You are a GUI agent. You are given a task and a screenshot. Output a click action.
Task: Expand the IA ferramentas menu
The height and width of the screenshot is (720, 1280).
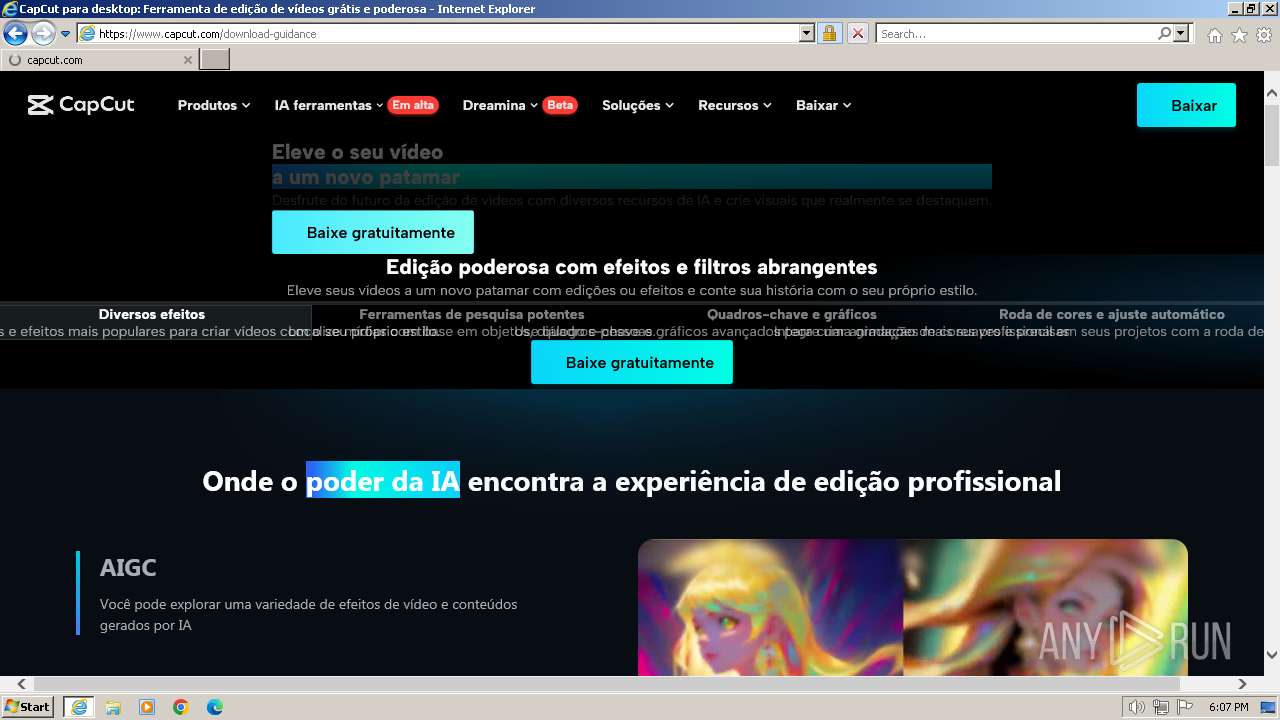(x=329, y=105)
